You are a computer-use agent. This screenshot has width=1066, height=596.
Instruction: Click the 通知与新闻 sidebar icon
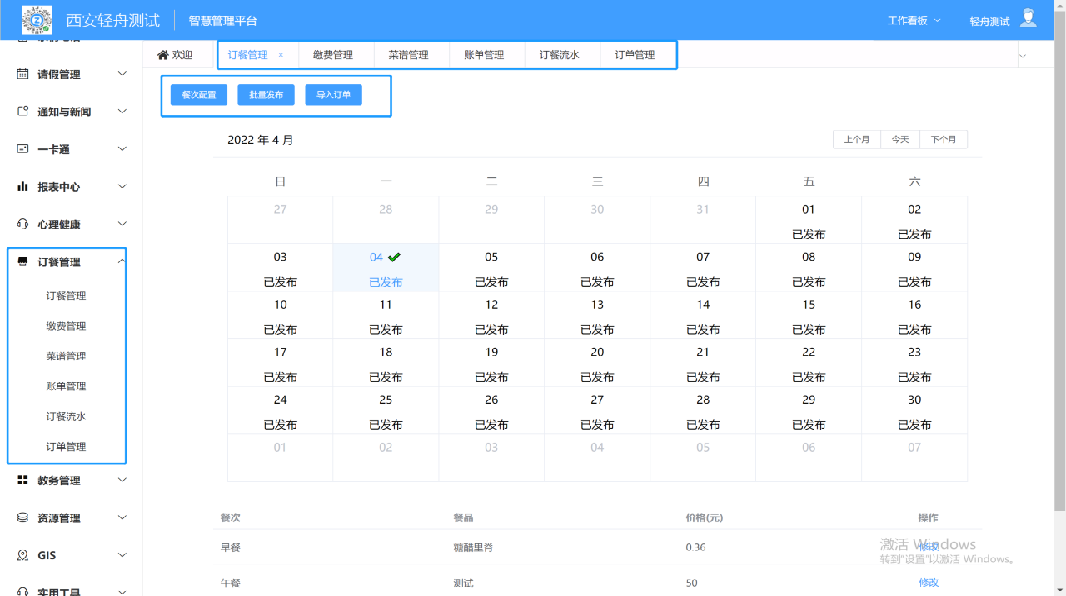coord(22,111)
